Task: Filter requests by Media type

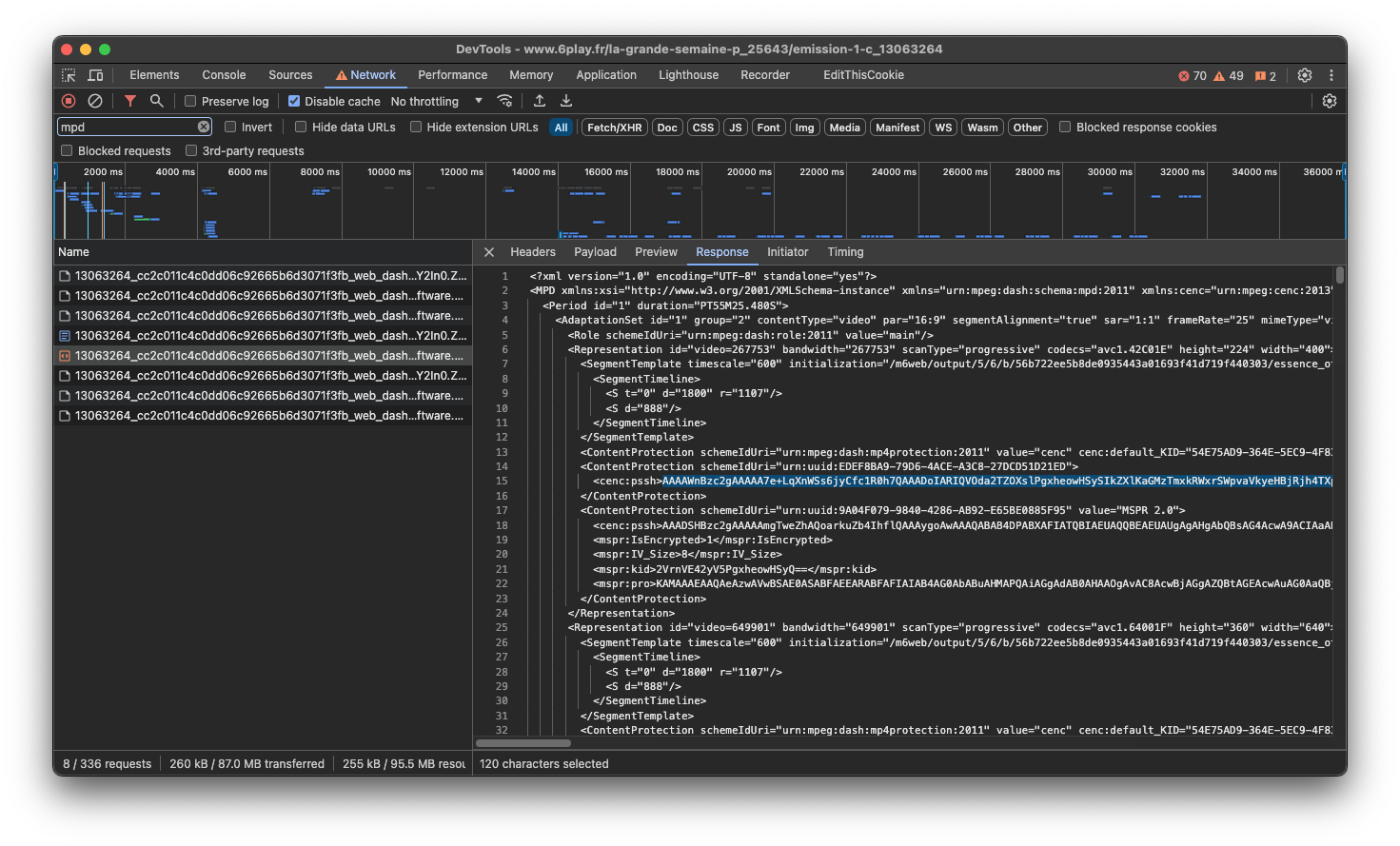Action: click(x=844, y=128)
